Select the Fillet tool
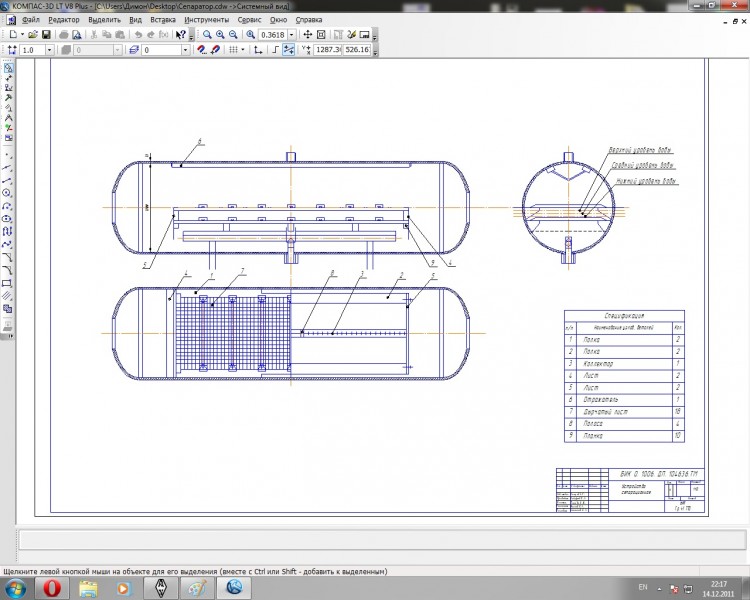 coord(7,270)
